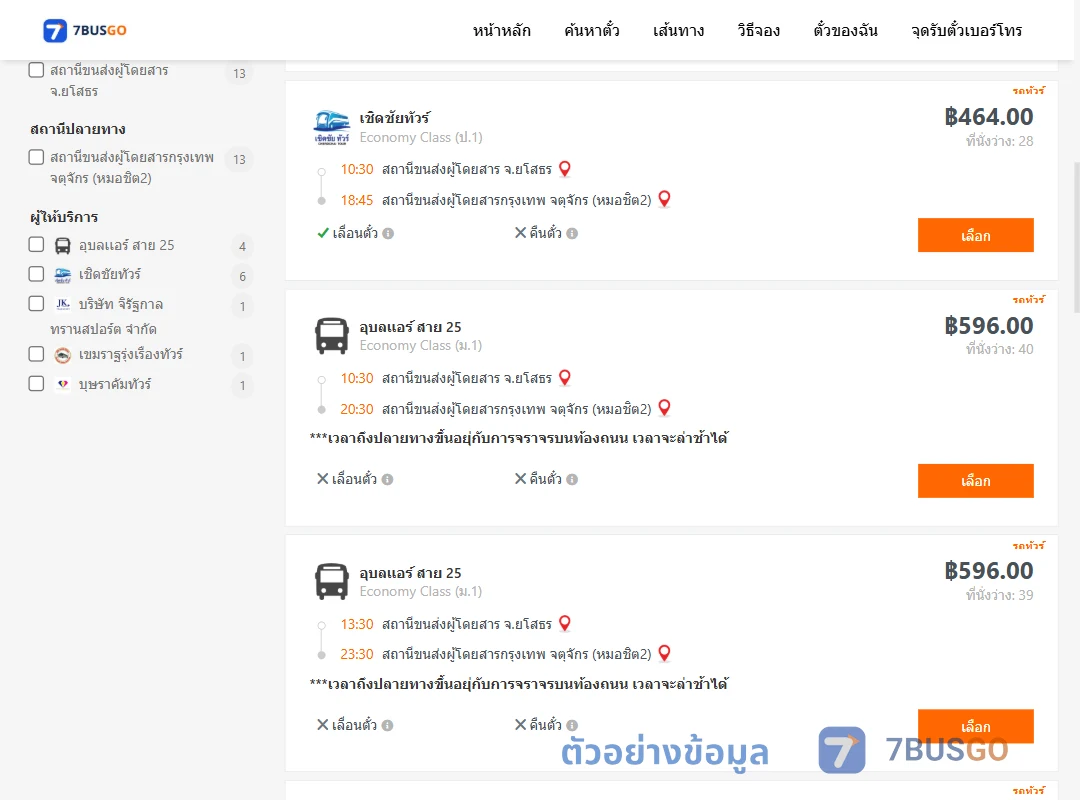
Task: Go to the เส้นทาง menu item
Action: click(678, 30)
